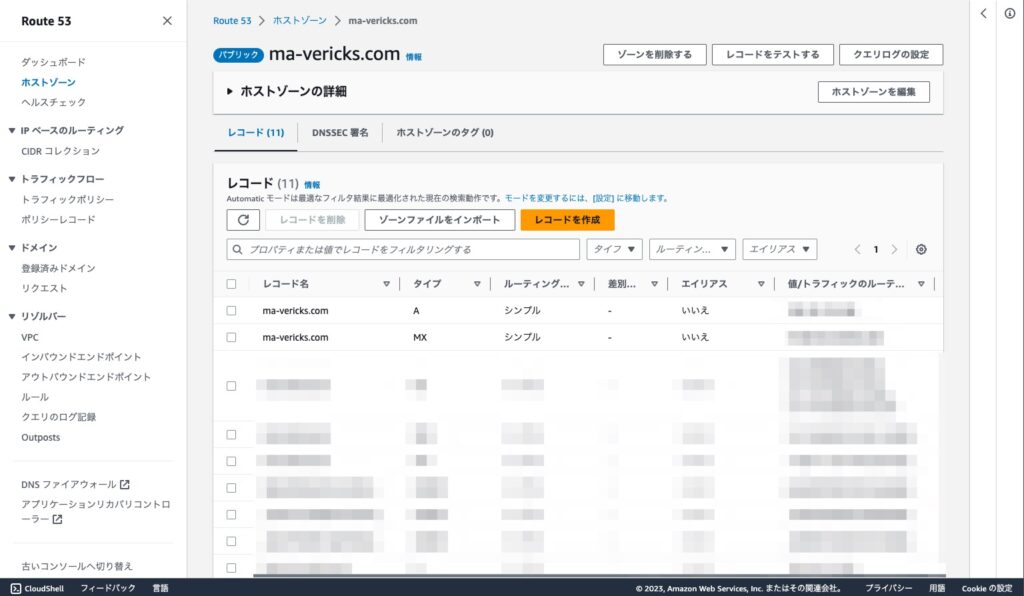Switch to DNSSEC 署名 tab
This screenshot has height=596, width=1024.
pos(340,133)
